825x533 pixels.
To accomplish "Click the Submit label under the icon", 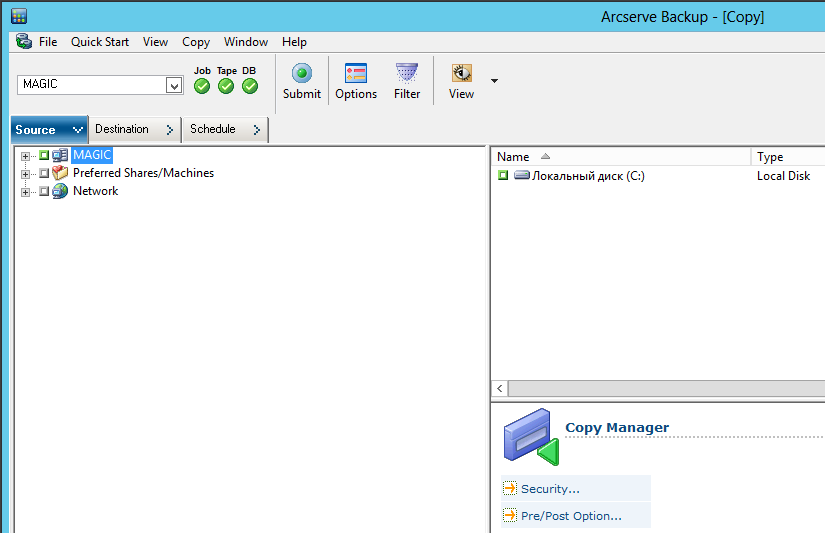I will [x=302, y=94].
